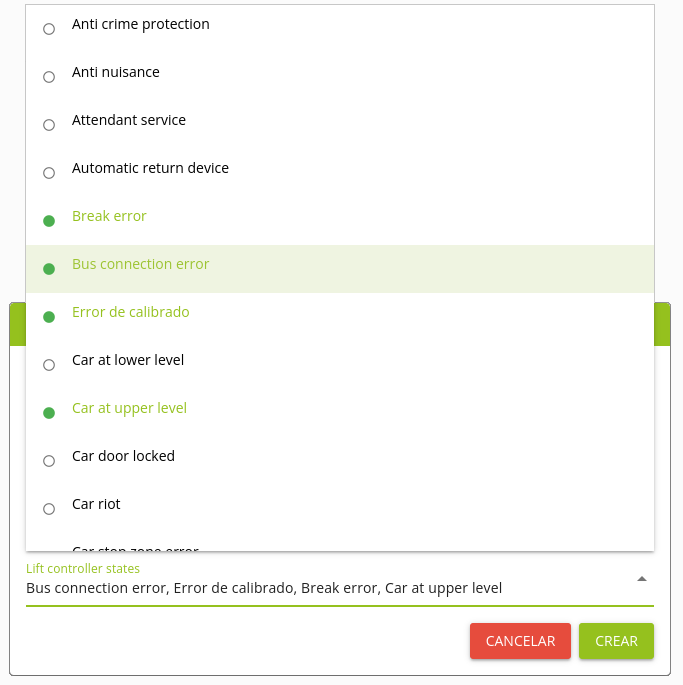Click the Attendant service option text
This screenshot has width=683, height=685.
(129, 120)
